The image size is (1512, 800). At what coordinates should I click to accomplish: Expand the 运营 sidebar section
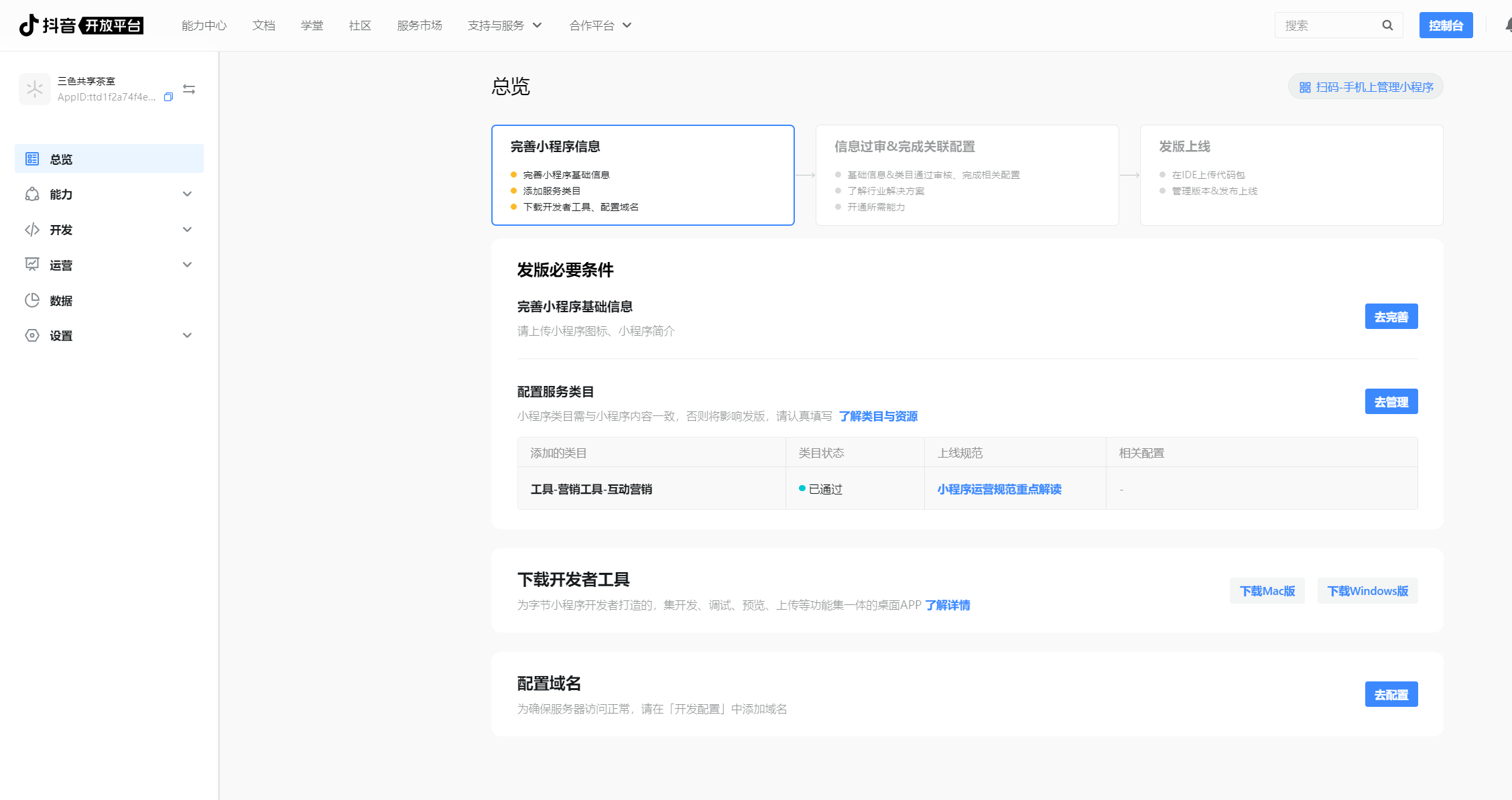pos(109,265)
